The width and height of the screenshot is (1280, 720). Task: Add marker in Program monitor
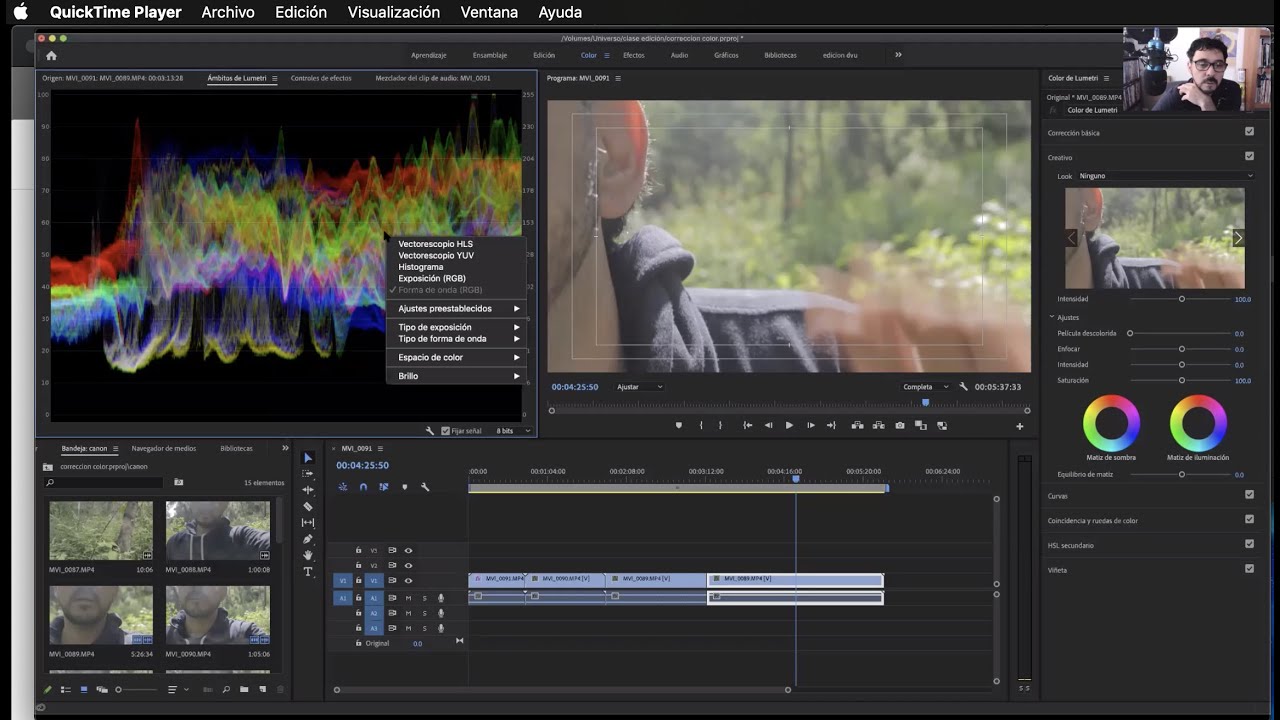[x=679, y=425]
